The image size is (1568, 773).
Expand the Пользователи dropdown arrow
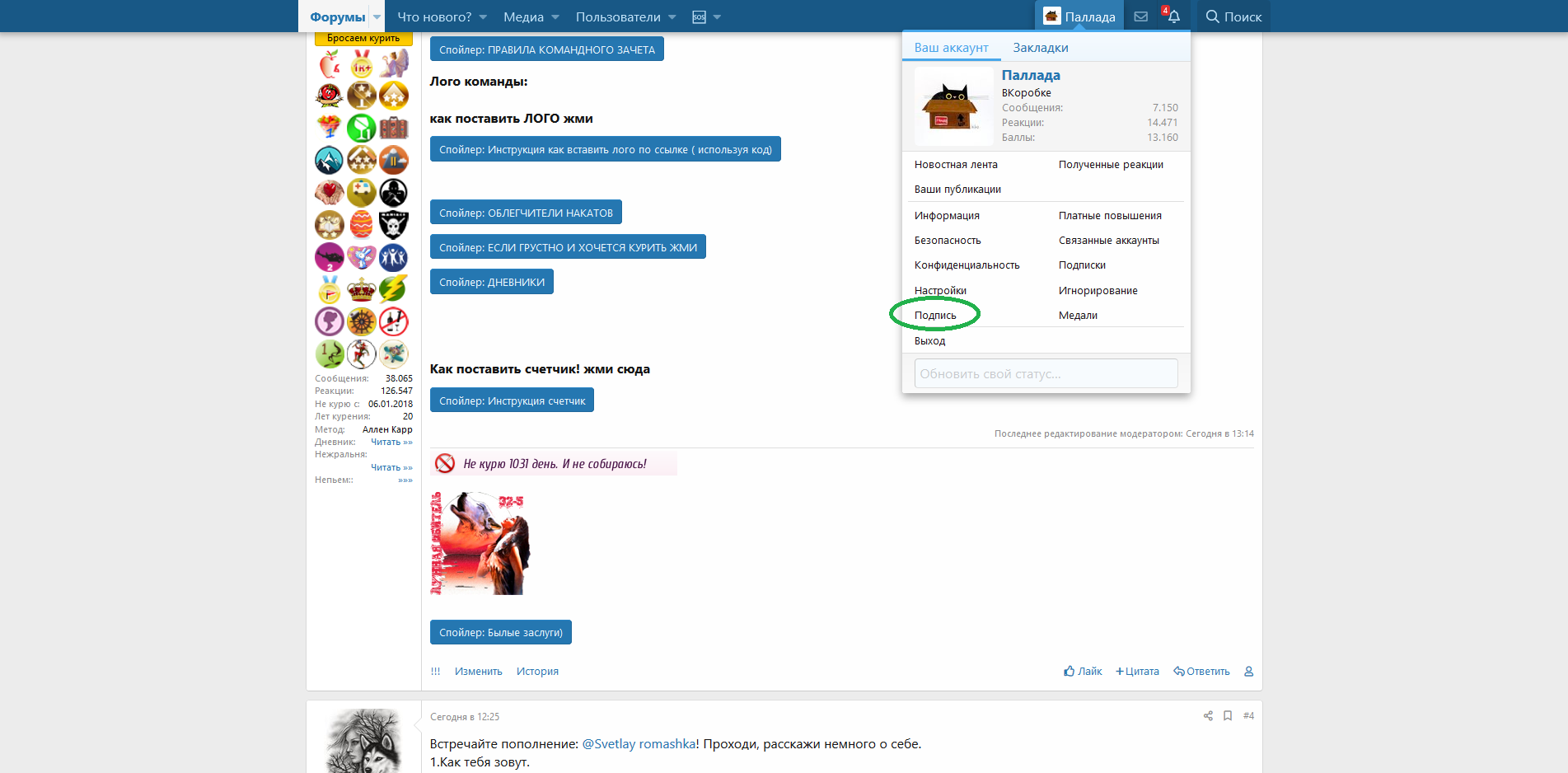[x=672, y=16]
